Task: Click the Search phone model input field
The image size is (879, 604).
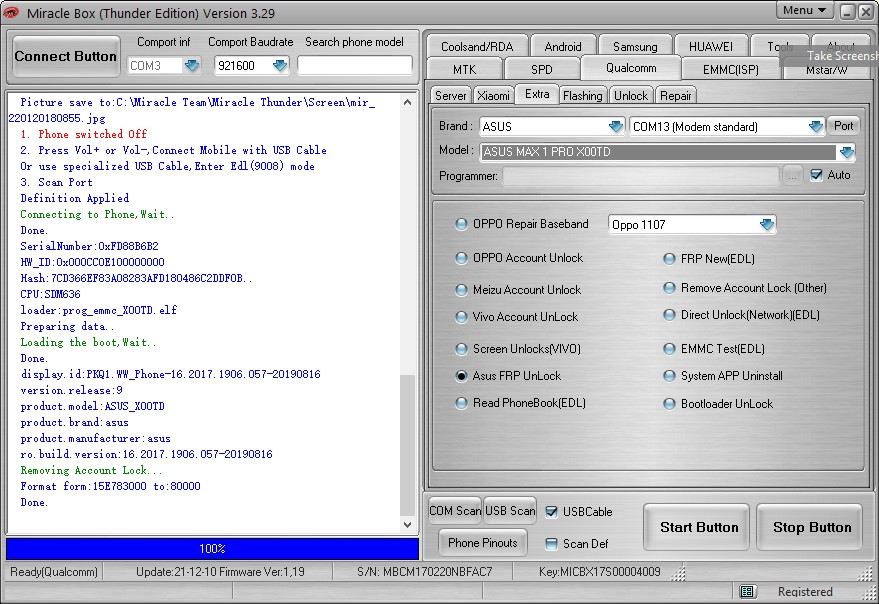Action: tap(354, 66)
